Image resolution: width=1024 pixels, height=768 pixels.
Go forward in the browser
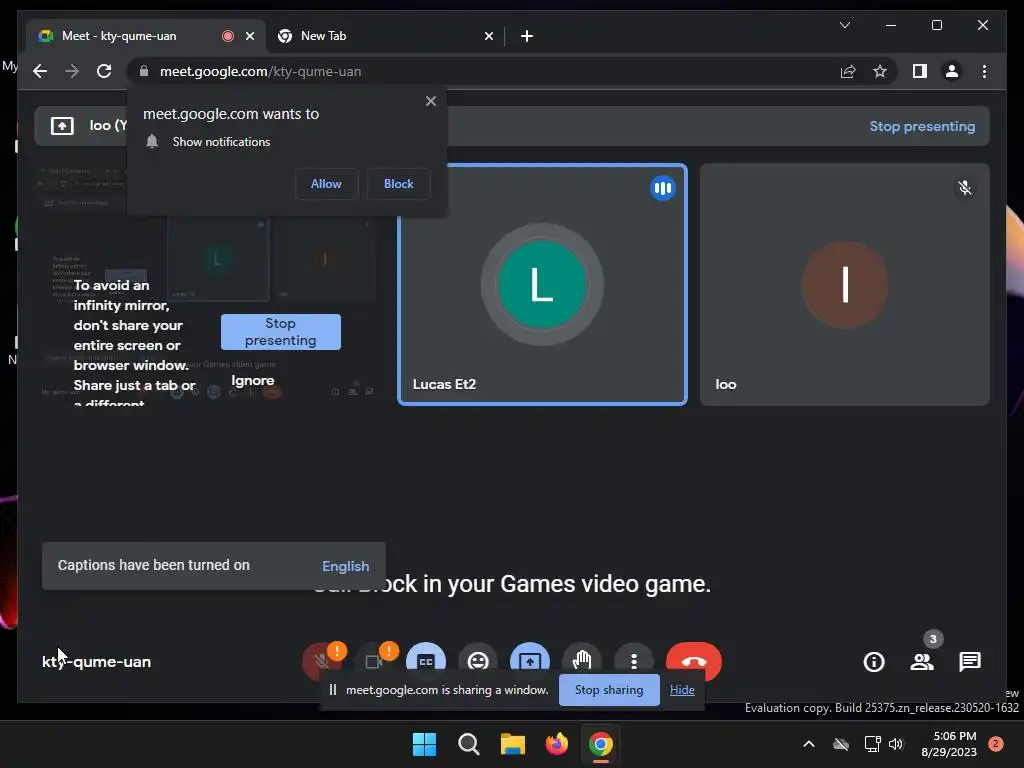tap(72, 71)
